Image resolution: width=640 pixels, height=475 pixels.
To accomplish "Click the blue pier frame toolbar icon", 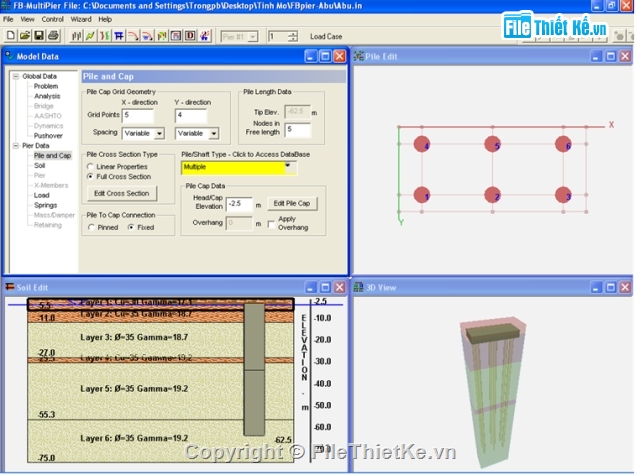I will 119,36.
